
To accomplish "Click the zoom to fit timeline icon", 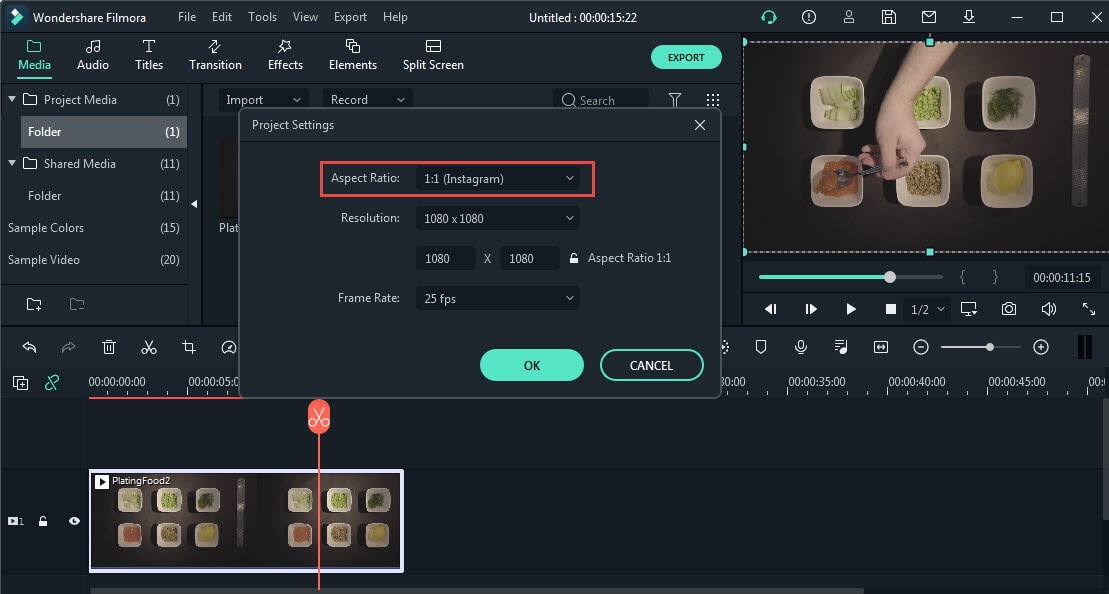I will [881, 346].
